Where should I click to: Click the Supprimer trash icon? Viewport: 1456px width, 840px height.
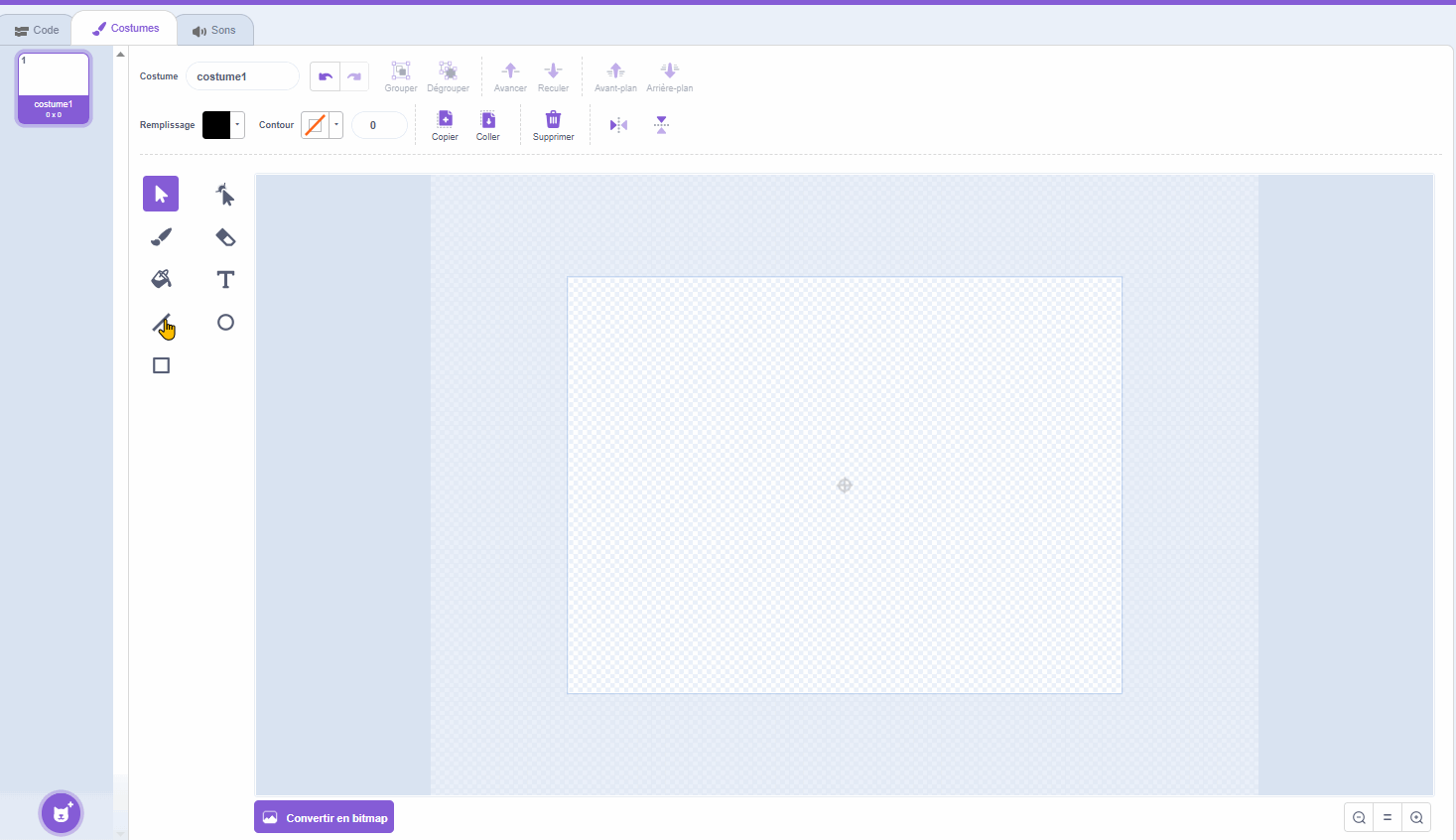(x=553, y=120)
